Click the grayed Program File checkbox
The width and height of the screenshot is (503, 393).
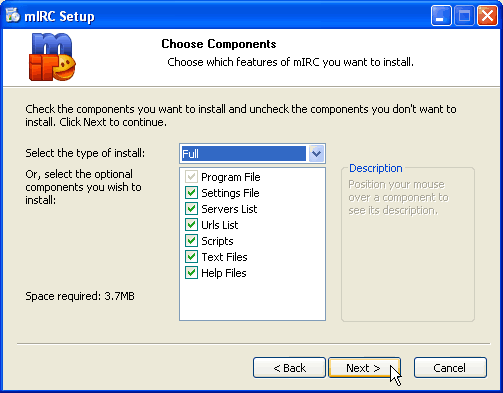[x=191, y=177]
